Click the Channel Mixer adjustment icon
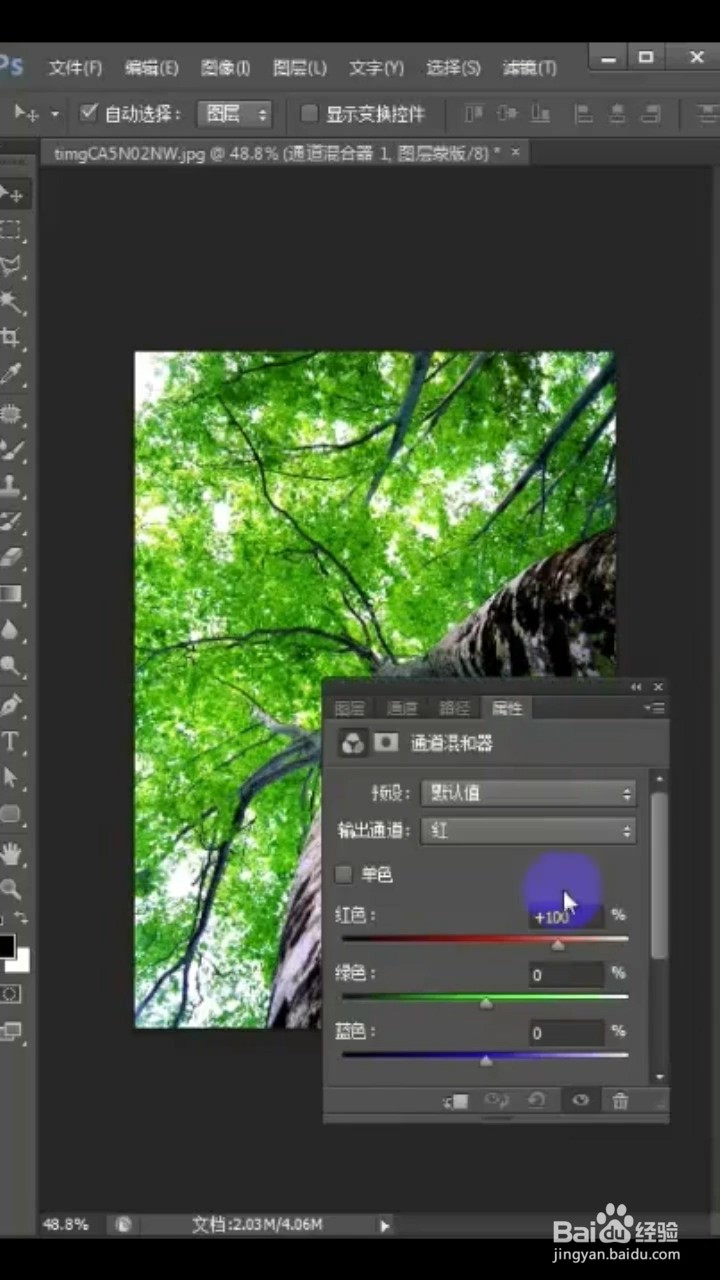 pyautogui.click(x=352, y=743)
